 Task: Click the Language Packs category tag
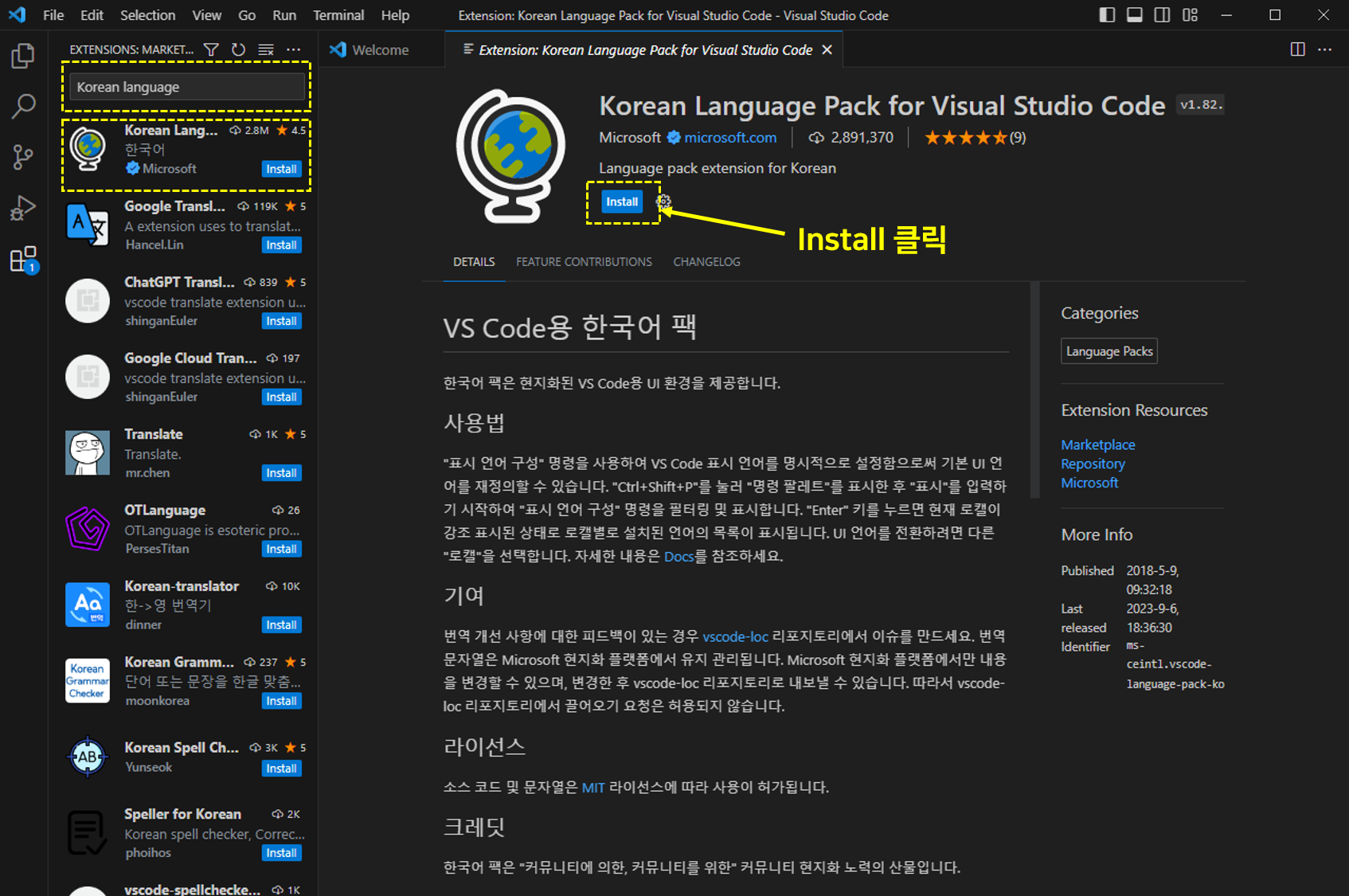click(1109, 351)
